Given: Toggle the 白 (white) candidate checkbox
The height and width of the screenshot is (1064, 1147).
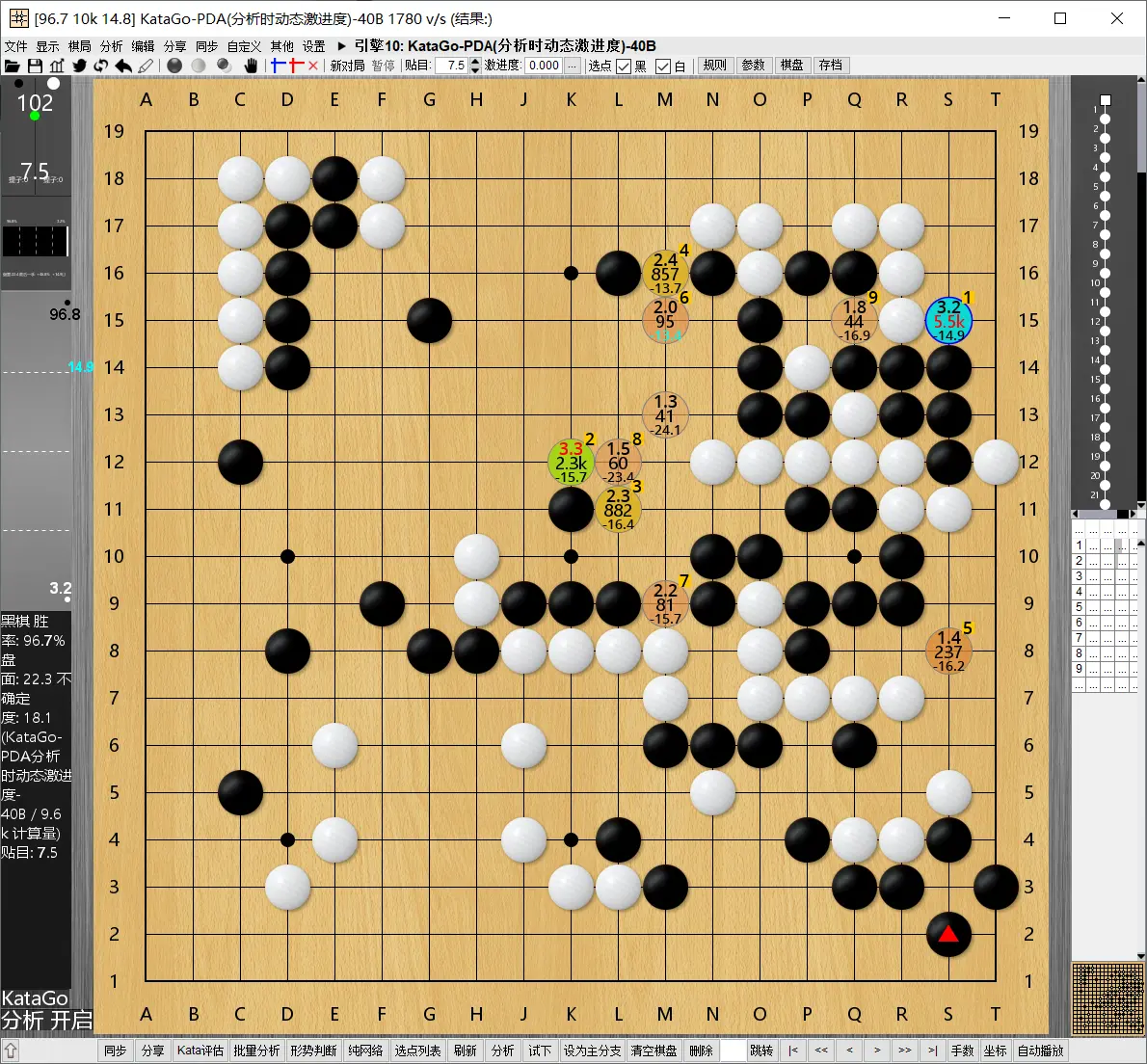Looking at the screenshot, I should click(663, 66).
